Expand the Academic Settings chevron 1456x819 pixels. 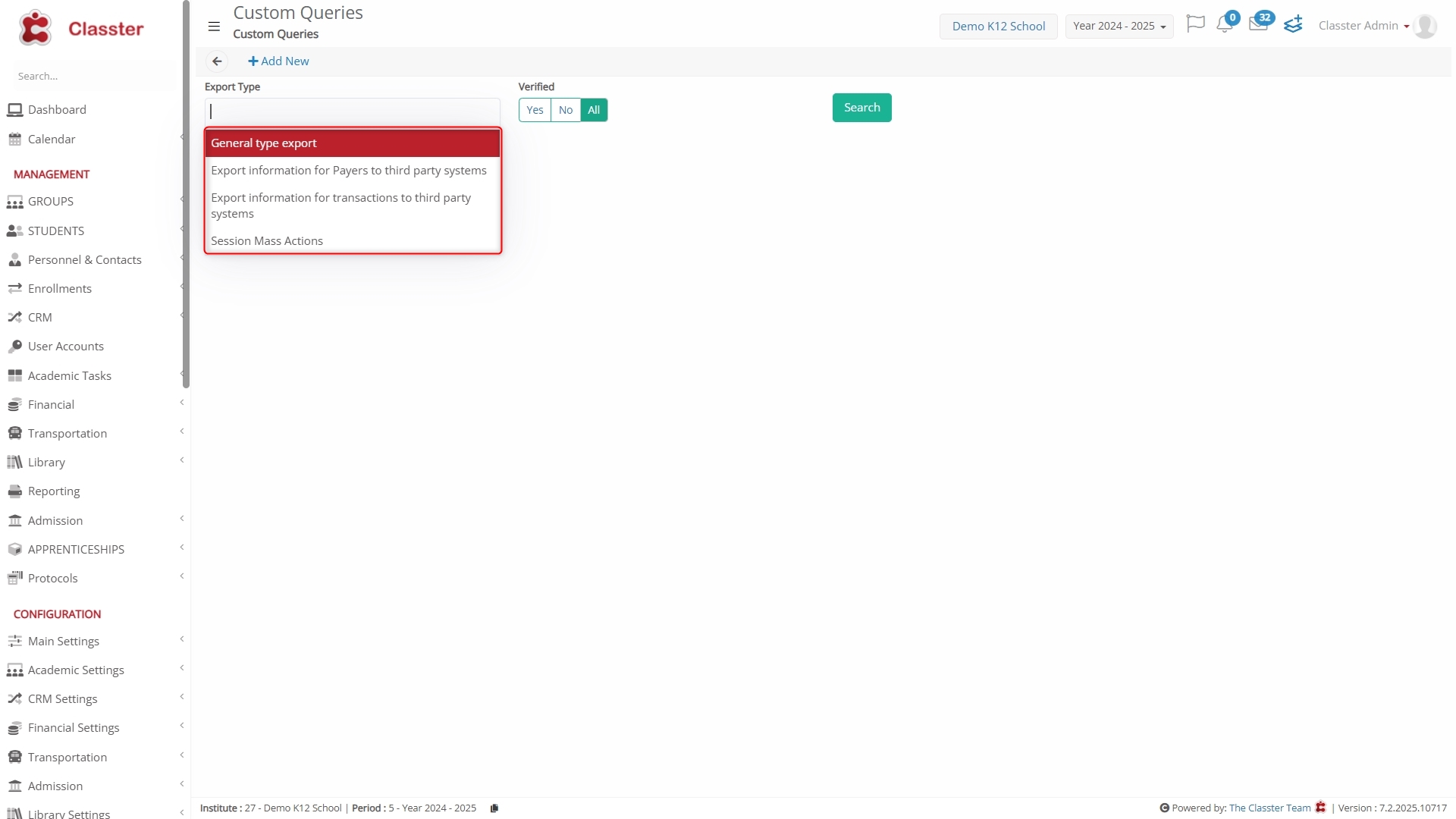pyautogui.click(x=182, y=668)
